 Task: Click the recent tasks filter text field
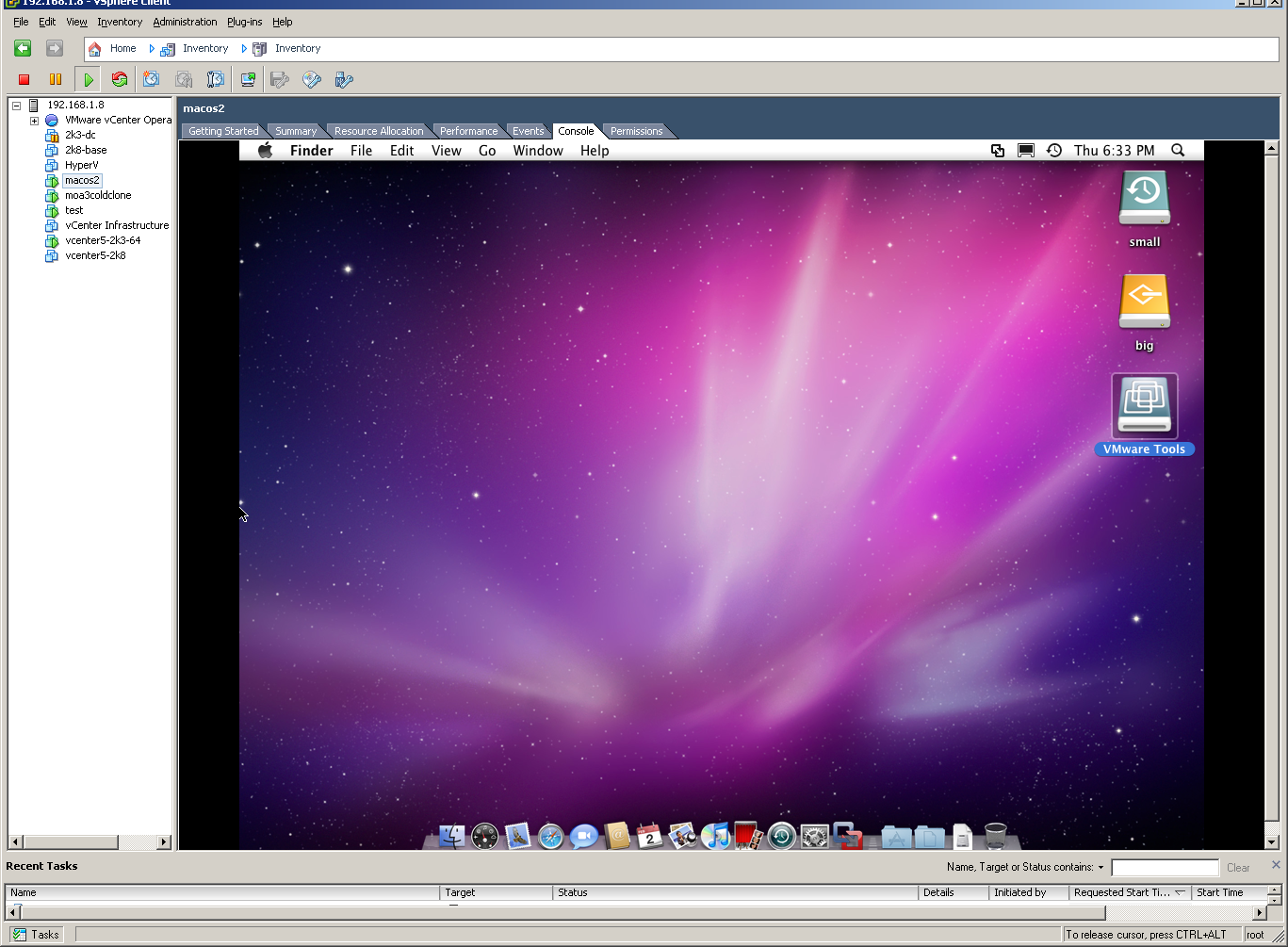[1165, 868]
